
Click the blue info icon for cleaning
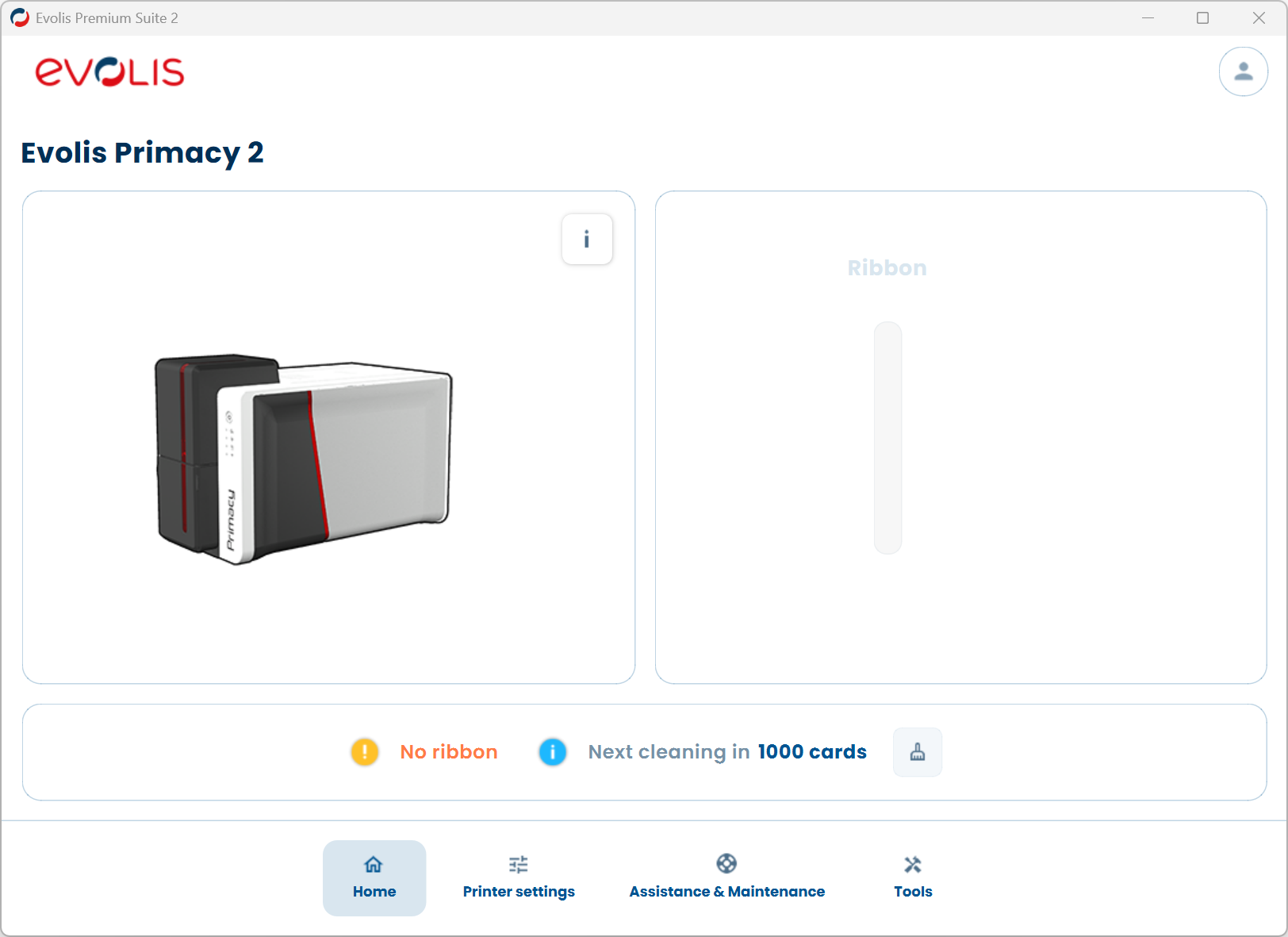[x=552, y=752]
